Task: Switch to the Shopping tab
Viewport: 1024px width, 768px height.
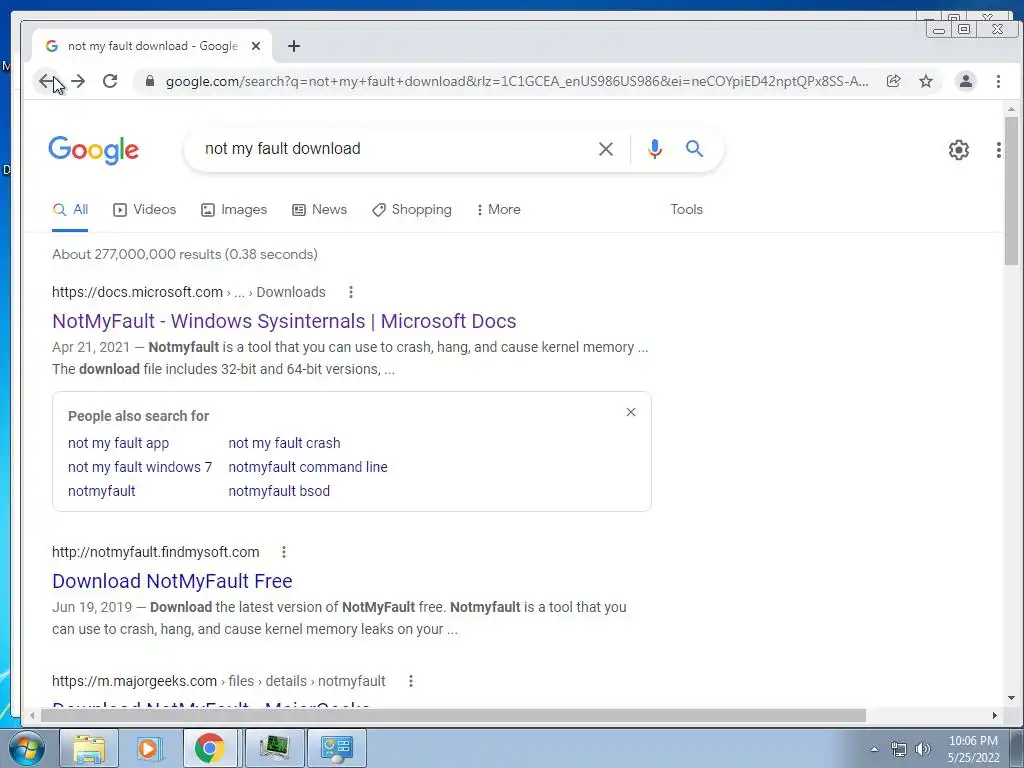Action: [x=411, y=210]
